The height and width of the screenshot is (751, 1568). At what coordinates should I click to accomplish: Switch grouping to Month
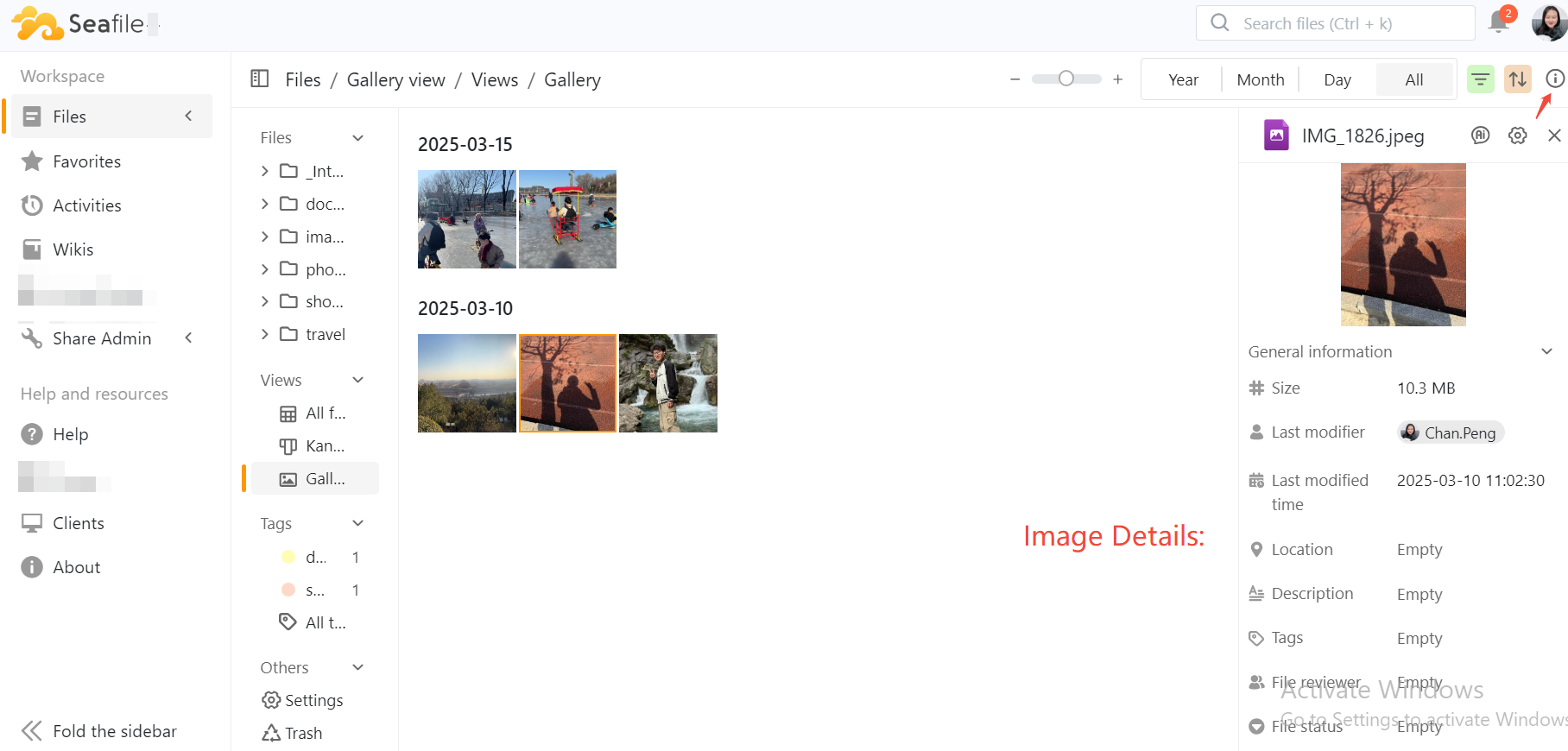(x=1260, y=79)
